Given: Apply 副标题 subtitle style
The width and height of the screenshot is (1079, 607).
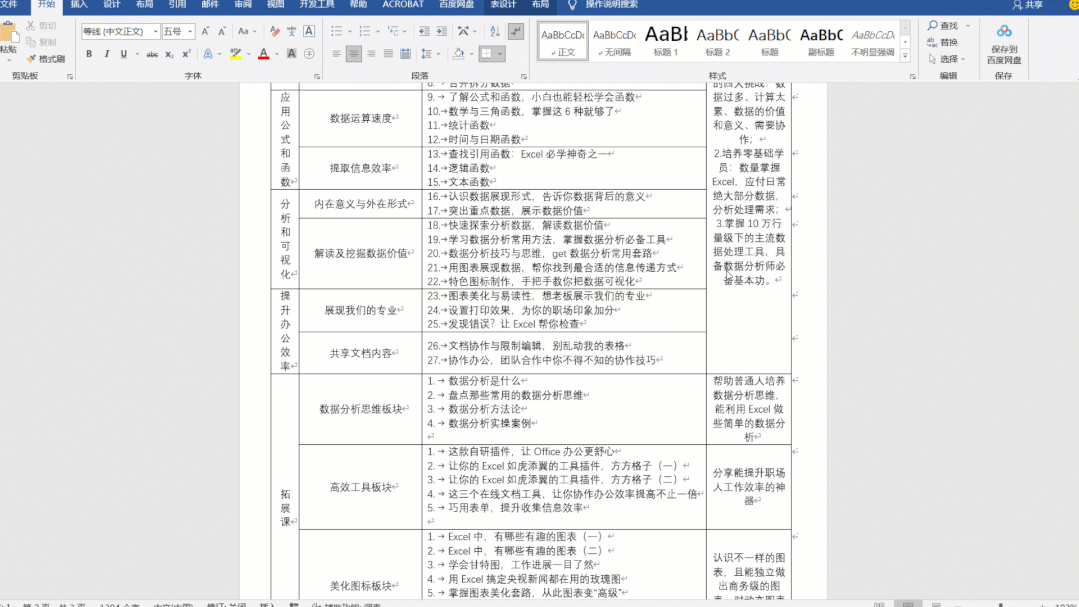Looking at the screenshot, I should click(821, 41).
